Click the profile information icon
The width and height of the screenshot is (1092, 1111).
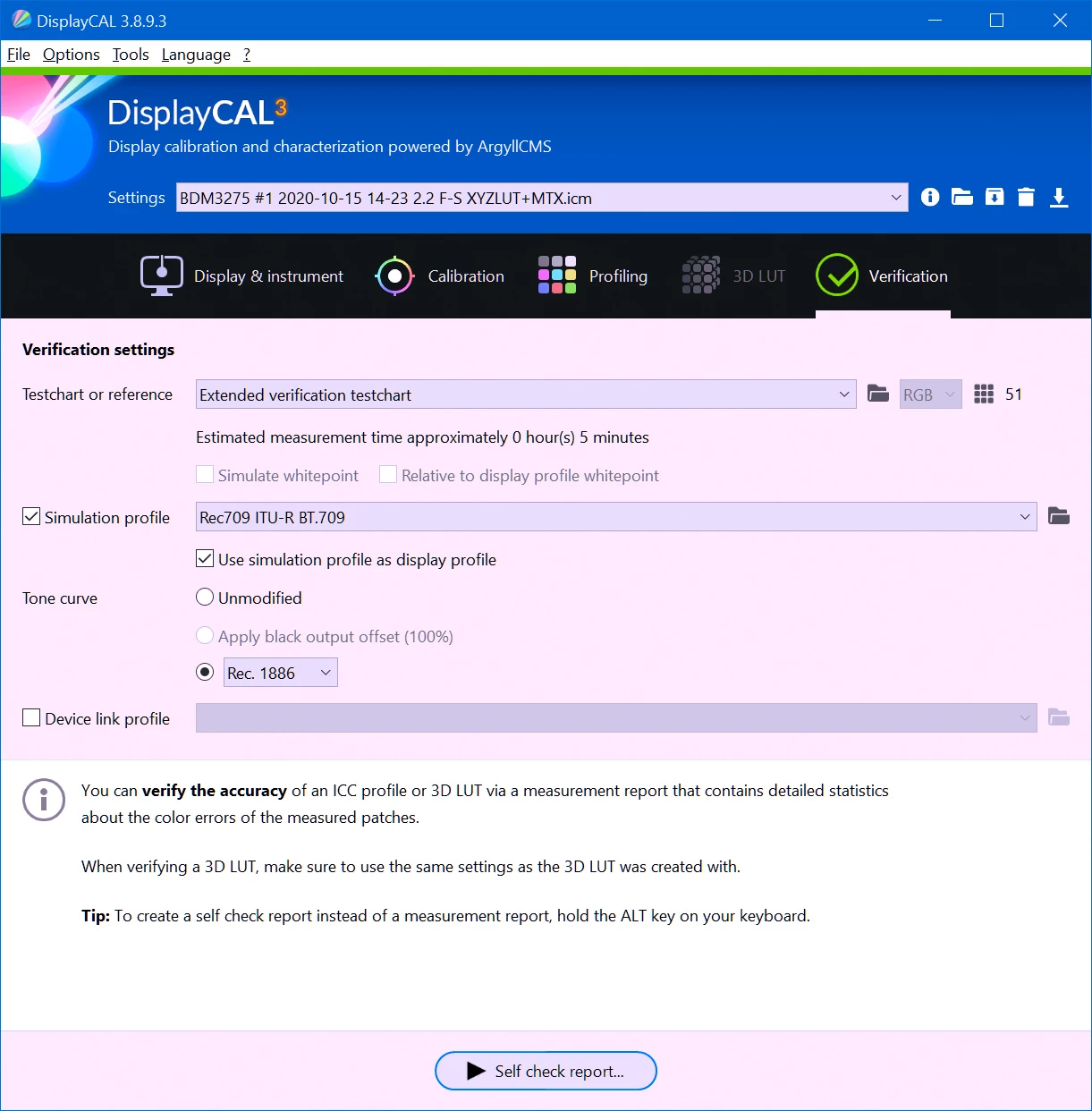930,197
